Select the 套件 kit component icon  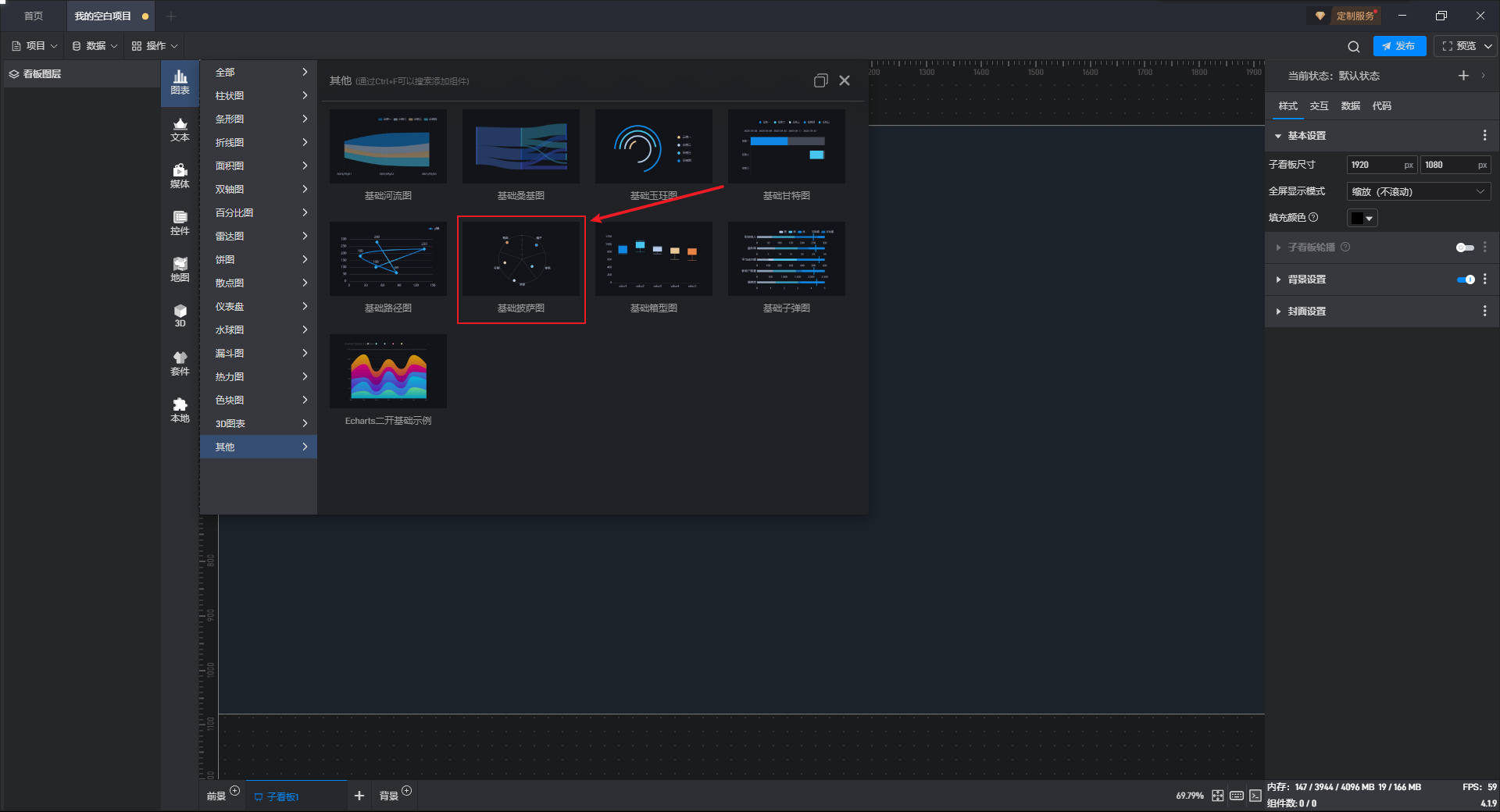tap(180, 364)
